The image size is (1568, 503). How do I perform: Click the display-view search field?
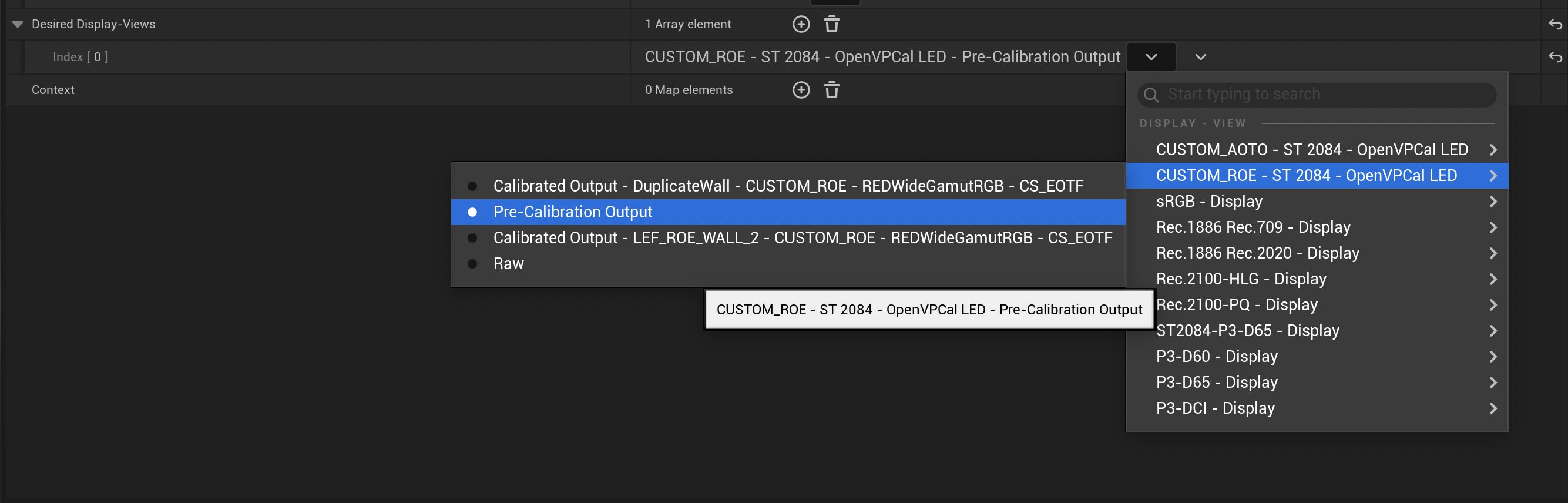pos(1317,95)
